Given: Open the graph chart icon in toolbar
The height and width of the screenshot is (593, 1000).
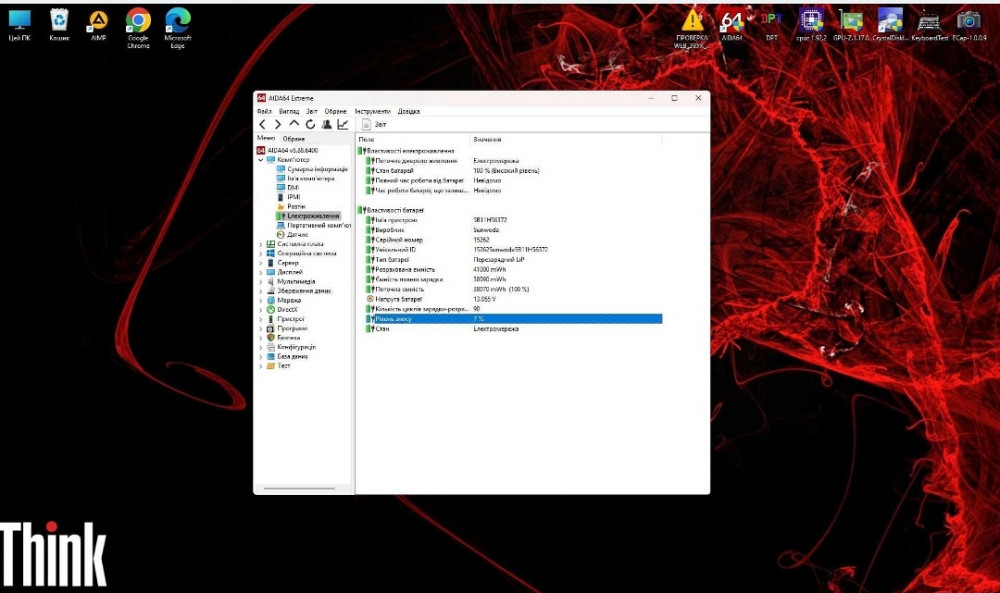Looking at the screenshot, I should [343, 124].
